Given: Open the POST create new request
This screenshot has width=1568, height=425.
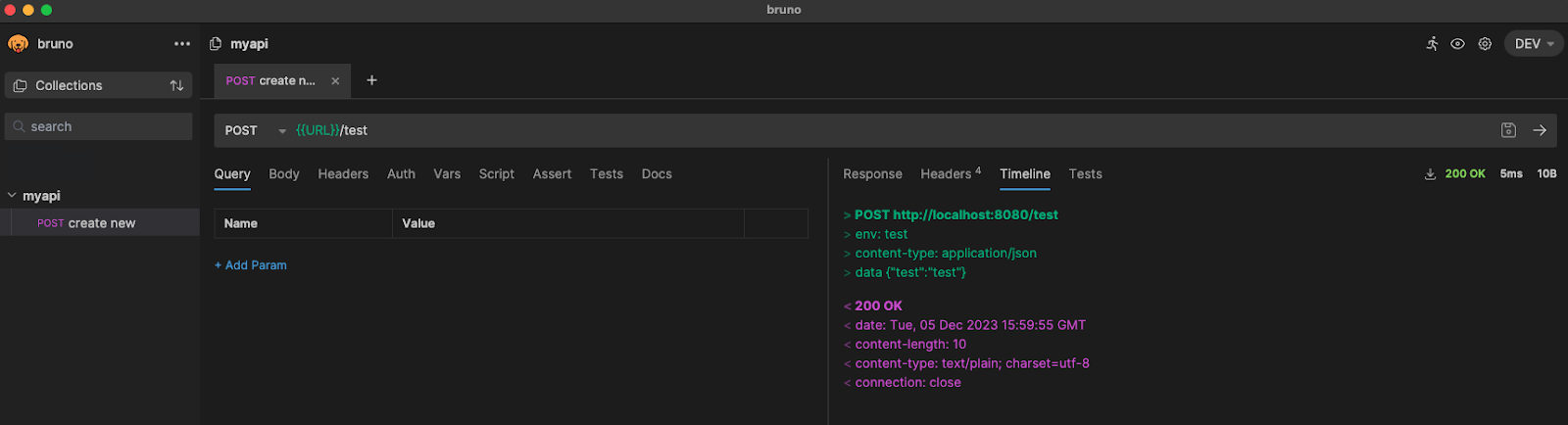Looking at the screenshot, I should (100, 223).
